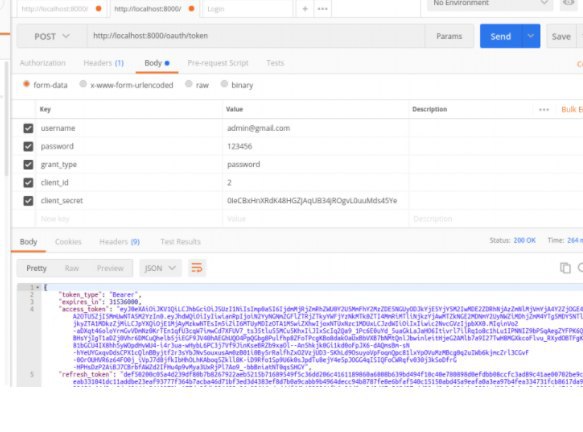Open the Test Results tab

click(180, 242)
